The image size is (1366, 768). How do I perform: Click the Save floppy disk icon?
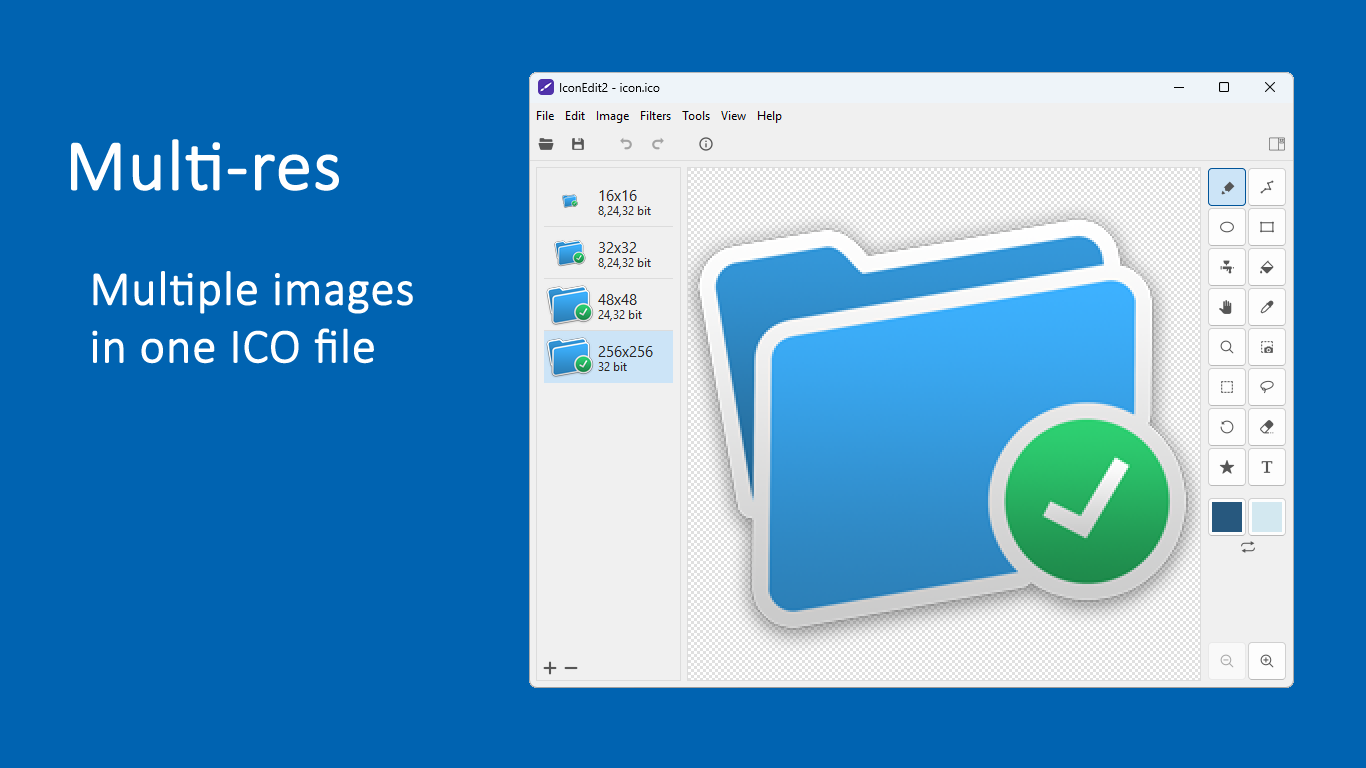point(578,144)
